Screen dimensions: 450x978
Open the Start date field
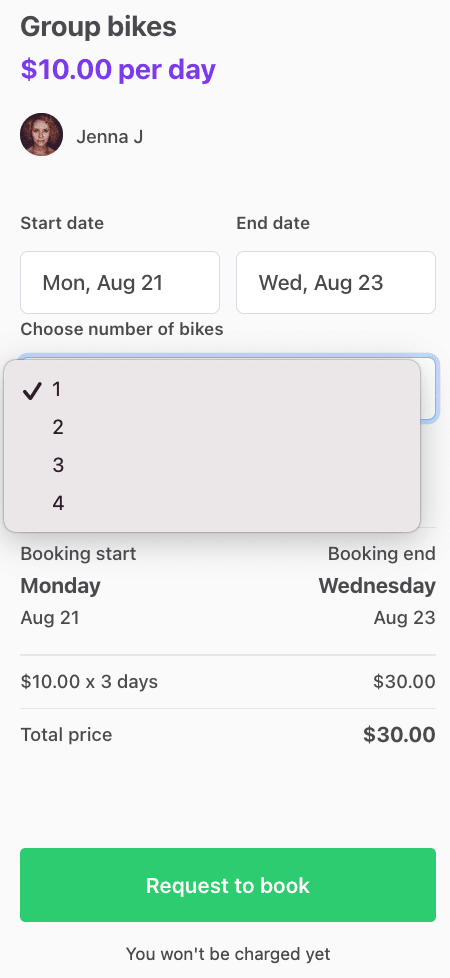120,283
